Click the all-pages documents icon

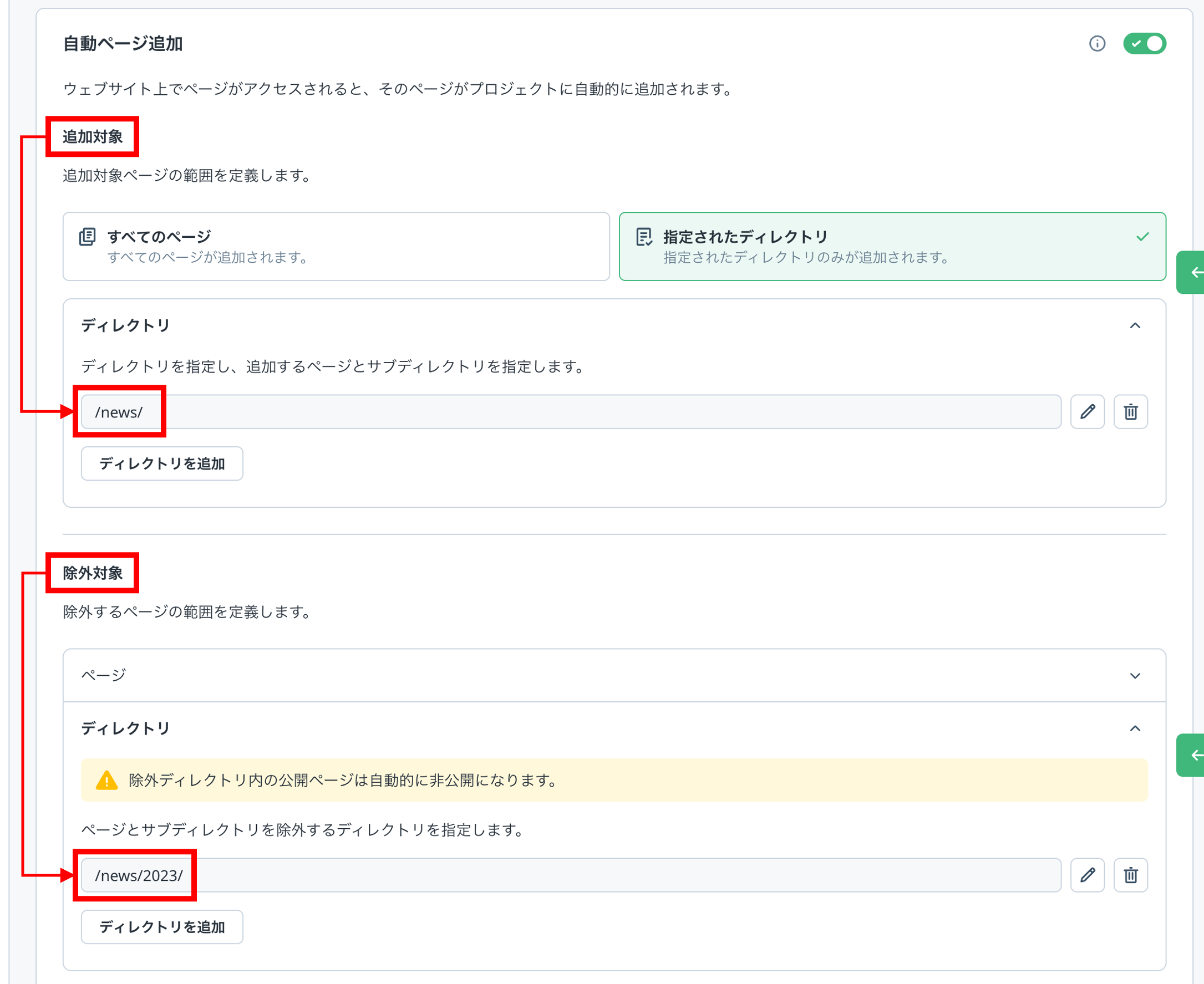87,237
